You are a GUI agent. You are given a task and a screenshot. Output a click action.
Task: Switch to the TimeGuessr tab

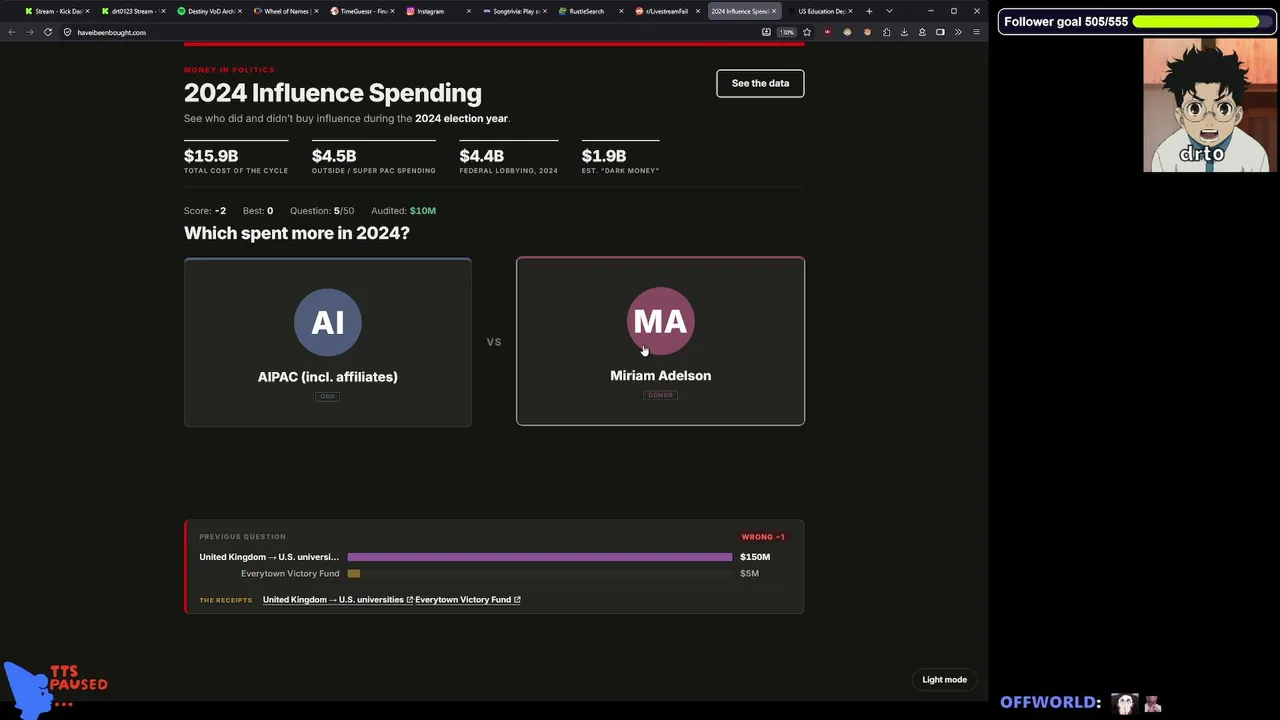[x=362, y=11]
